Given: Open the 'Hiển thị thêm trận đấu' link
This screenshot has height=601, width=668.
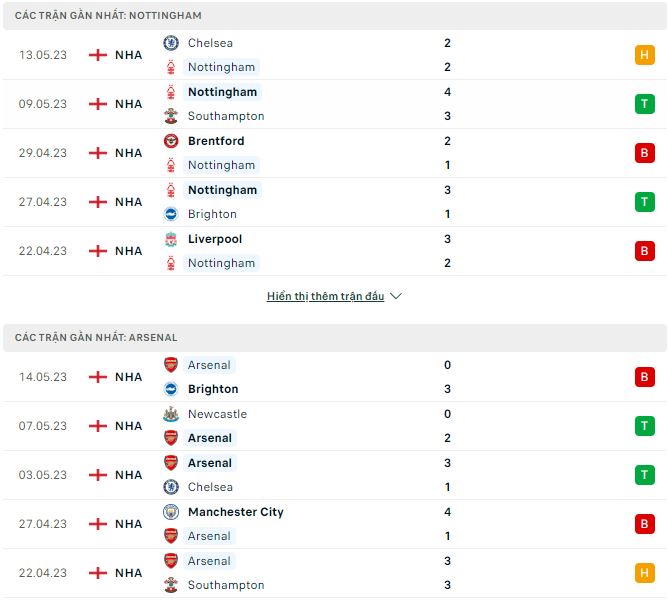Looking at the screenshot, I should click(325, 296).
